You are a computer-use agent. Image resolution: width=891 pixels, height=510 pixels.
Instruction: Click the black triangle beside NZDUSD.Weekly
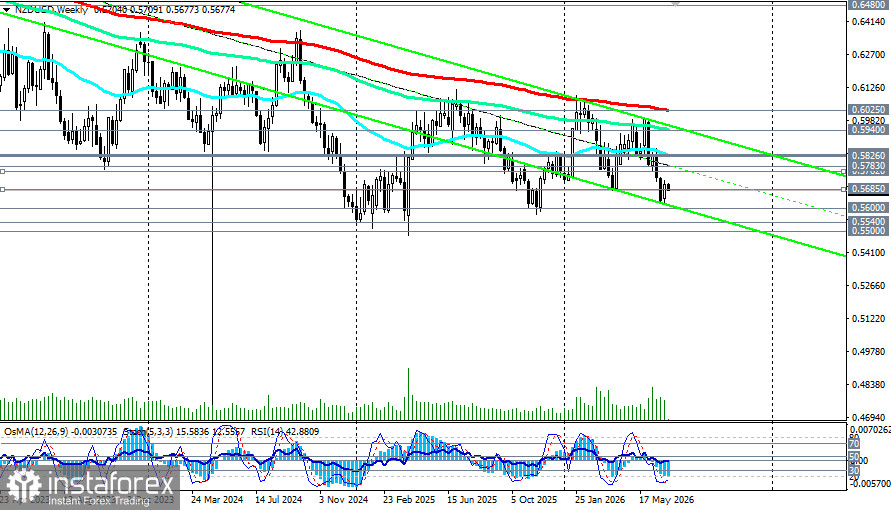coord(7,10)
